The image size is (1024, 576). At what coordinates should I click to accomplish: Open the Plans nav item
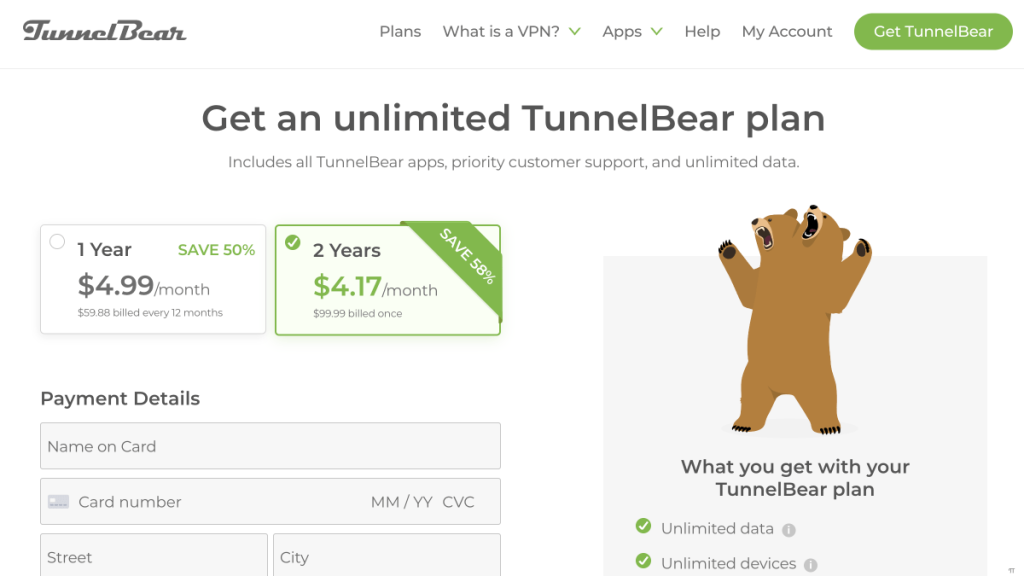(400, 31)
